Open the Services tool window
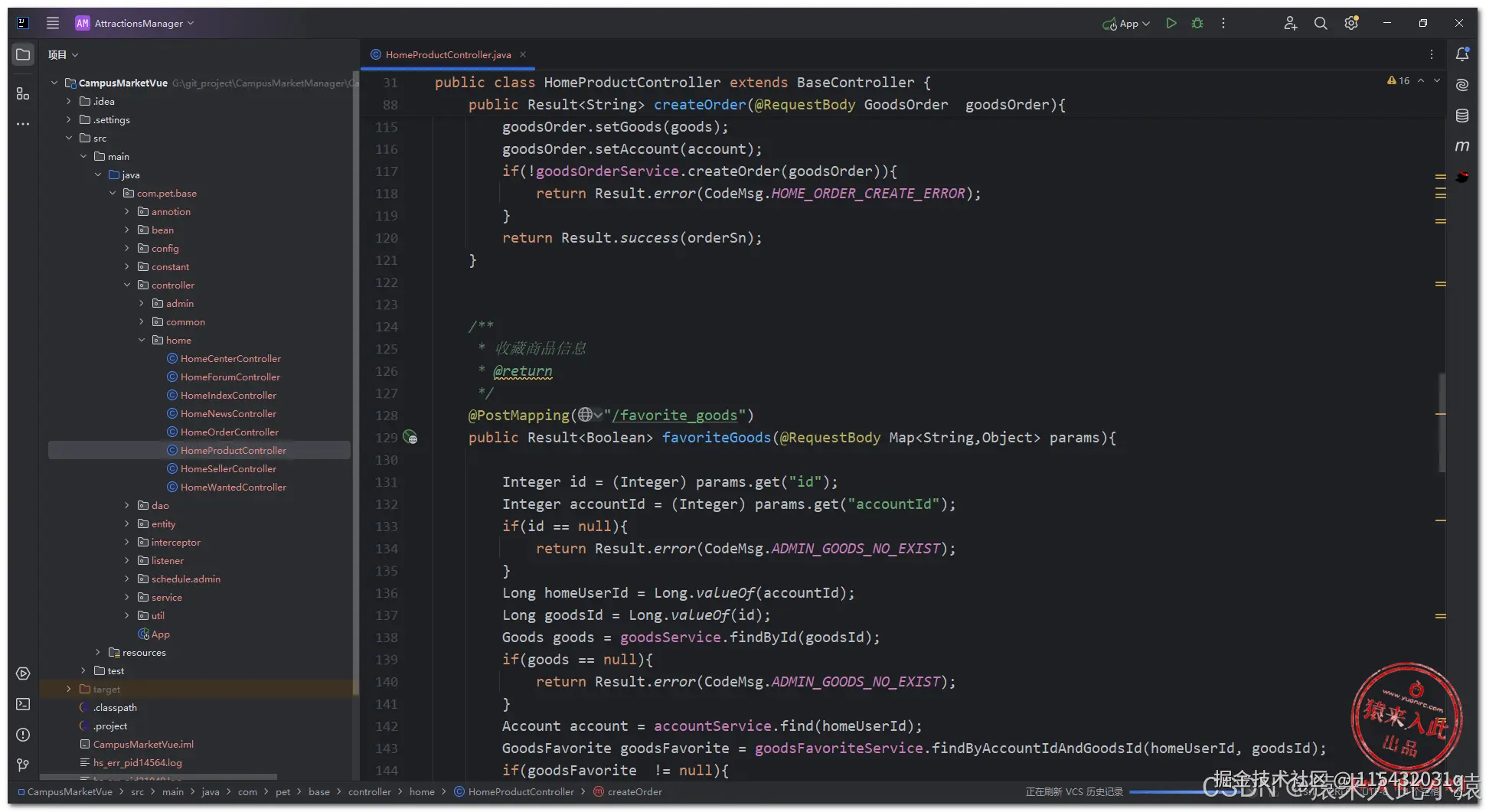The width and height of the screenshot is (1486, 812). coord(23,673)
